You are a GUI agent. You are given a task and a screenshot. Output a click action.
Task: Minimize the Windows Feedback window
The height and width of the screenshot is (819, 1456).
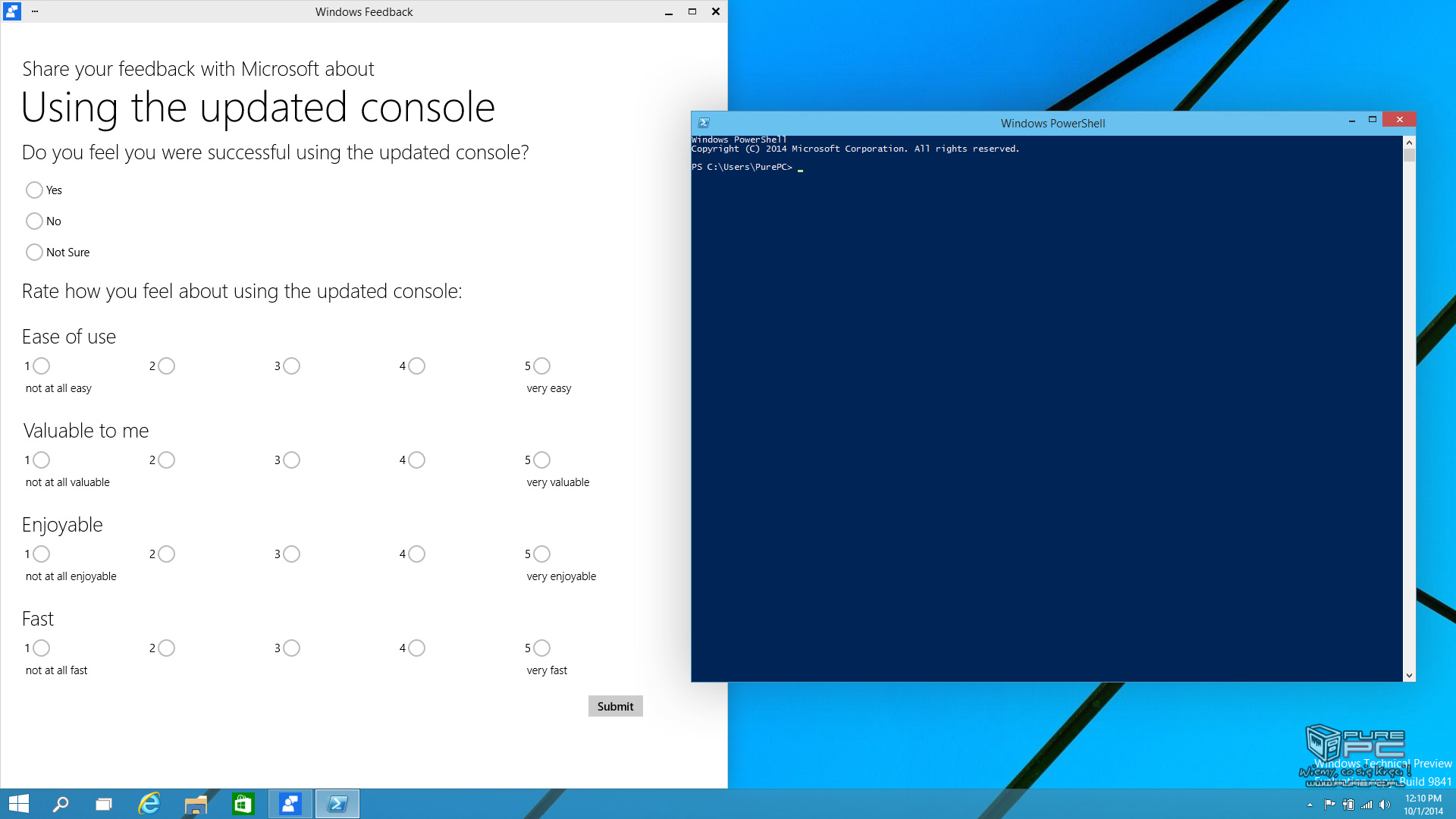668,12
